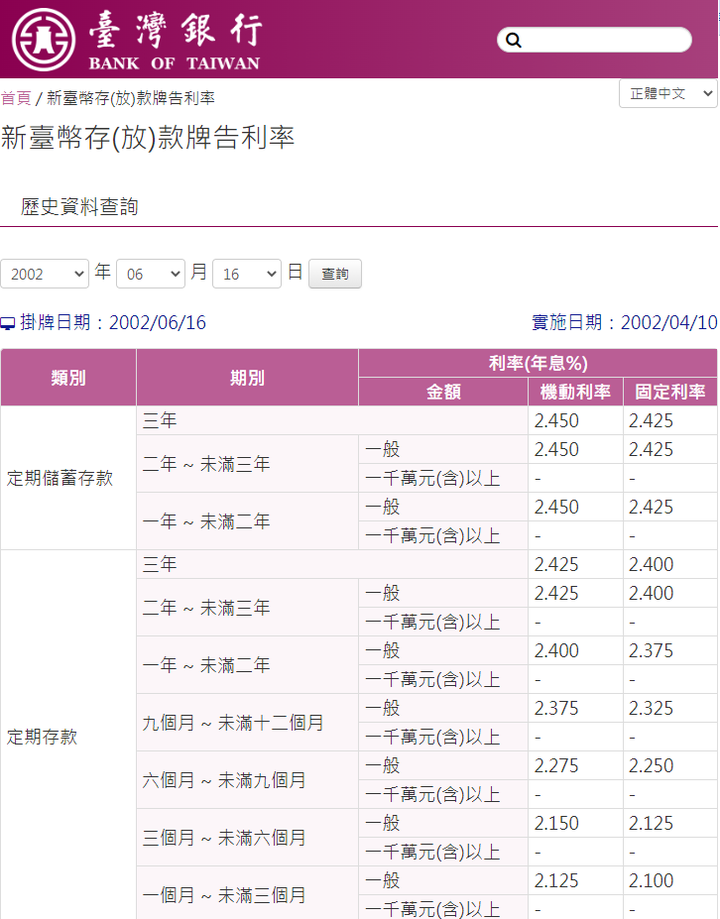The width and height of the screenshot is (720, 919).
Task: Click 一年～未滿二年 under 定期儲蓄存款
Action: click(x=247, y=521)
